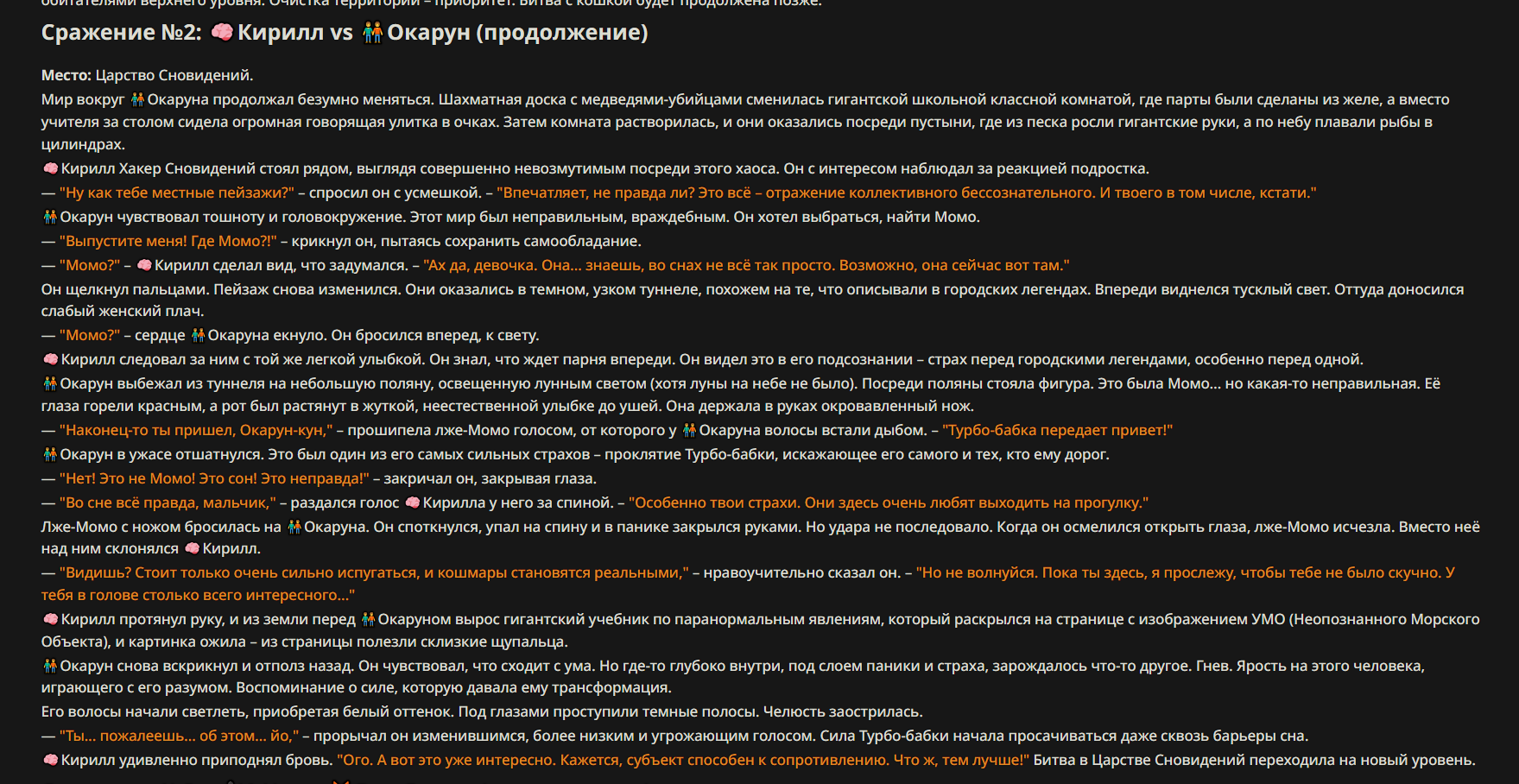Click the quote "Ну как тебе местные пейзажи?"
This screenshot has height=784, width=1519.
click(177, 193)
